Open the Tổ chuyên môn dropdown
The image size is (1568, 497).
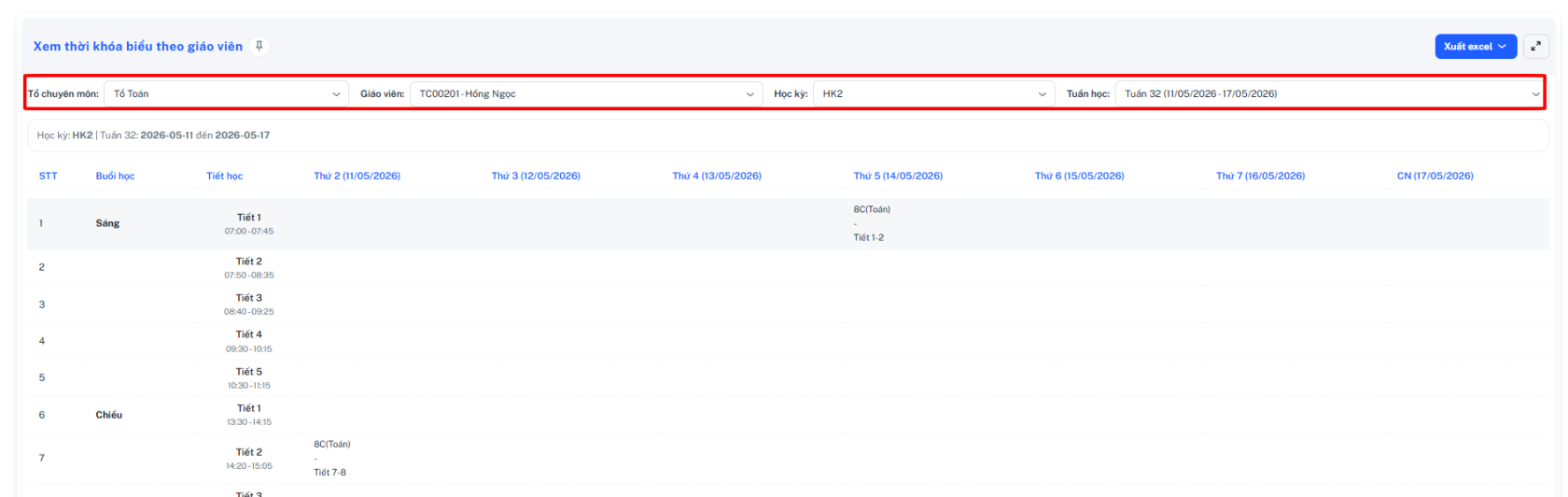coord(227,93)
